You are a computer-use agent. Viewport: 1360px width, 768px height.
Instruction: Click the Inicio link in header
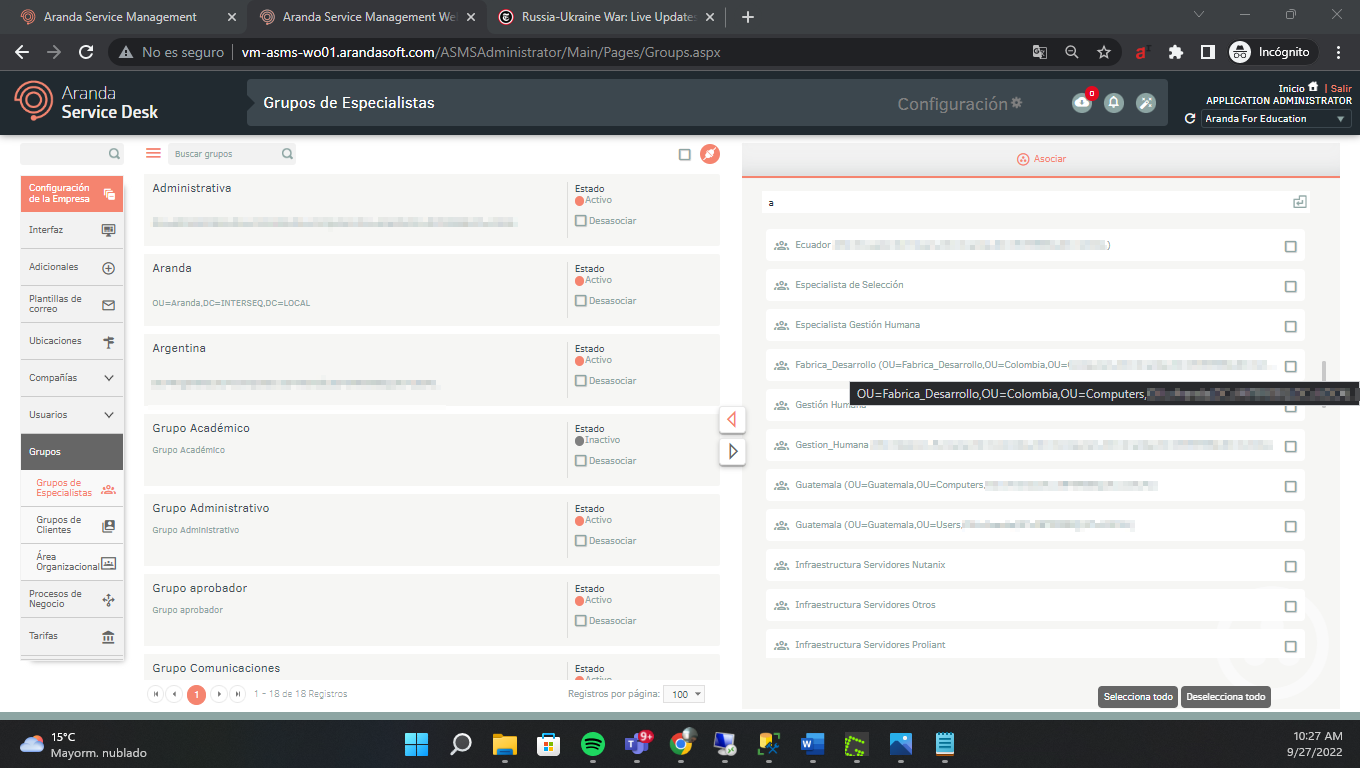(x=1291, y=89)
